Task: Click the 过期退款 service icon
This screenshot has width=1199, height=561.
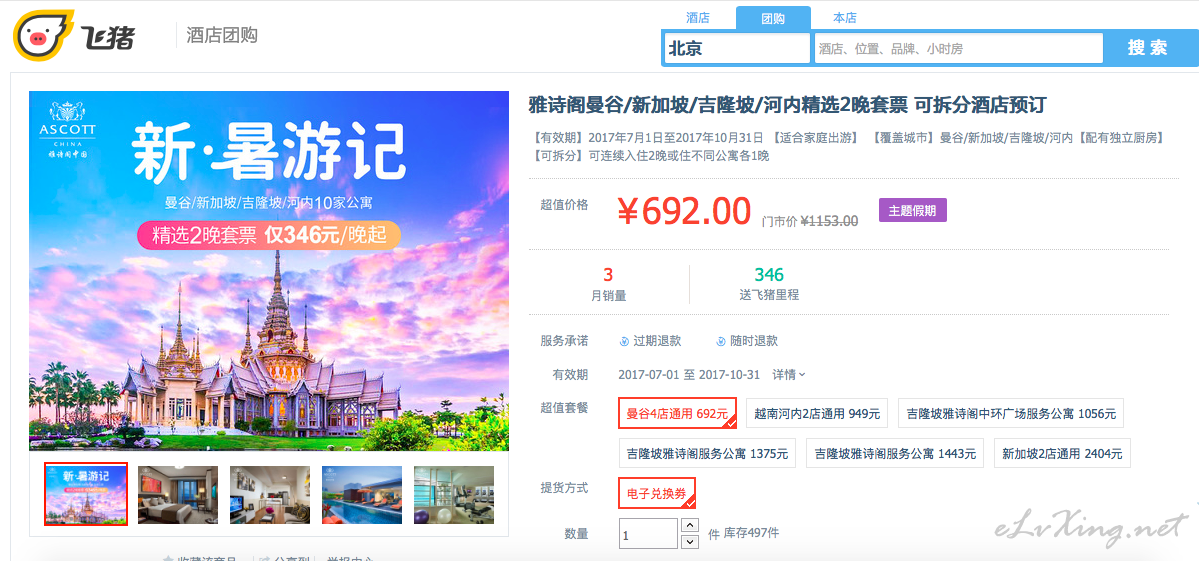Action: [x=623, y=341]
